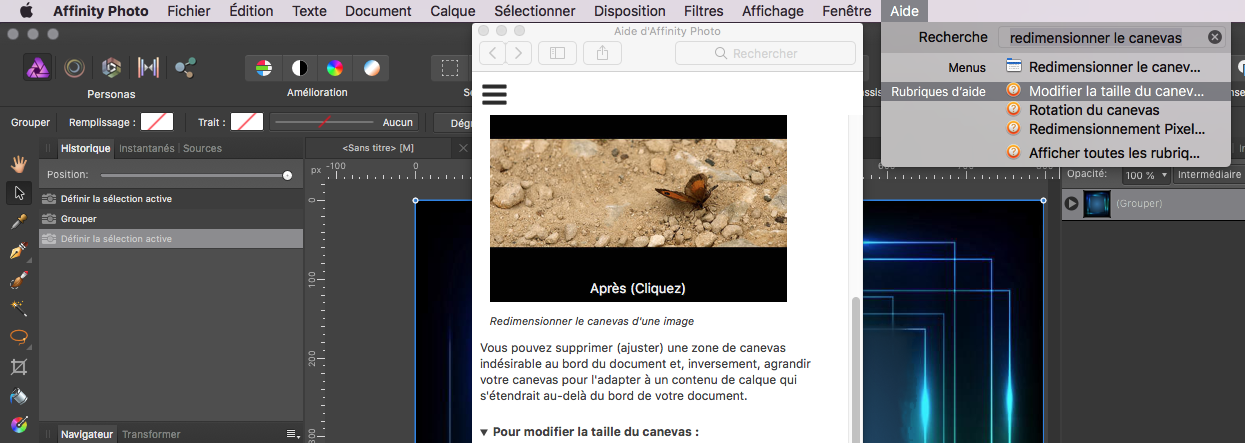1245x443 pixels.
Task: Switch to the Export persona
Action: pos(185,68)
